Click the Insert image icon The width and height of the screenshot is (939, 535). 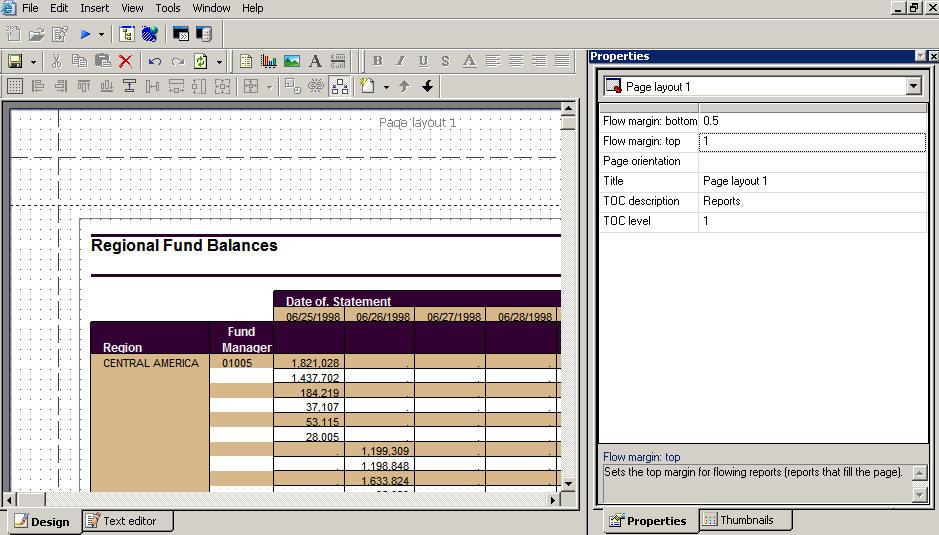[x=292, y=61]
